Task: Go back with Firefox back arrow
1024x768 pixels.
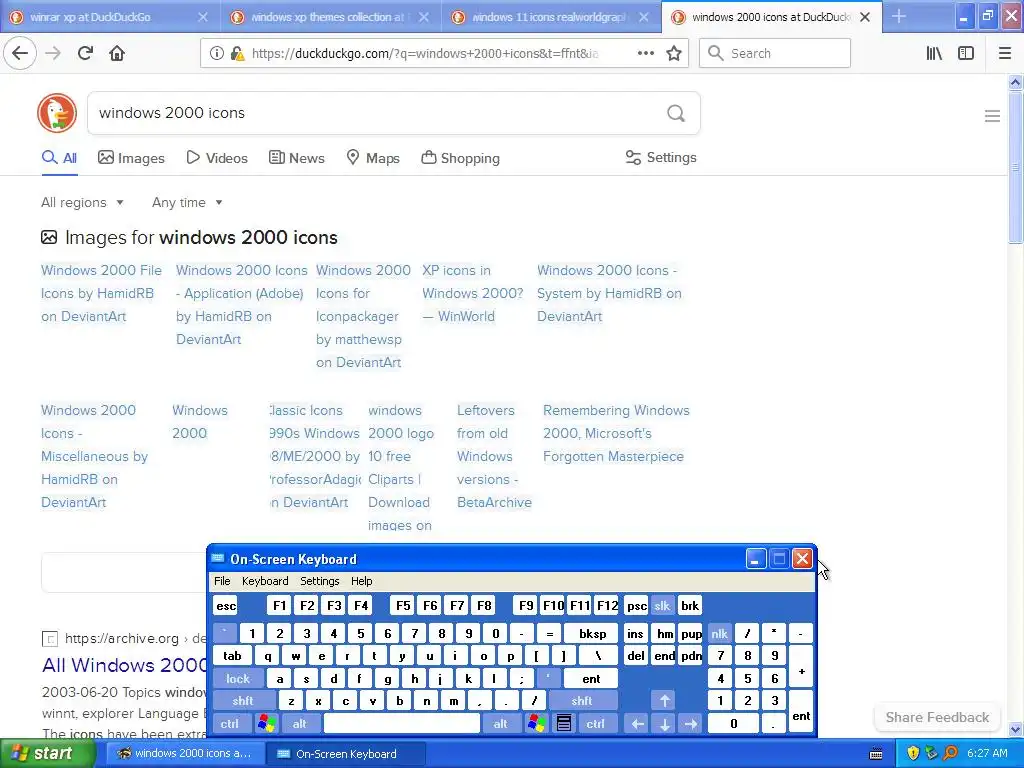Action: point(20,53)
